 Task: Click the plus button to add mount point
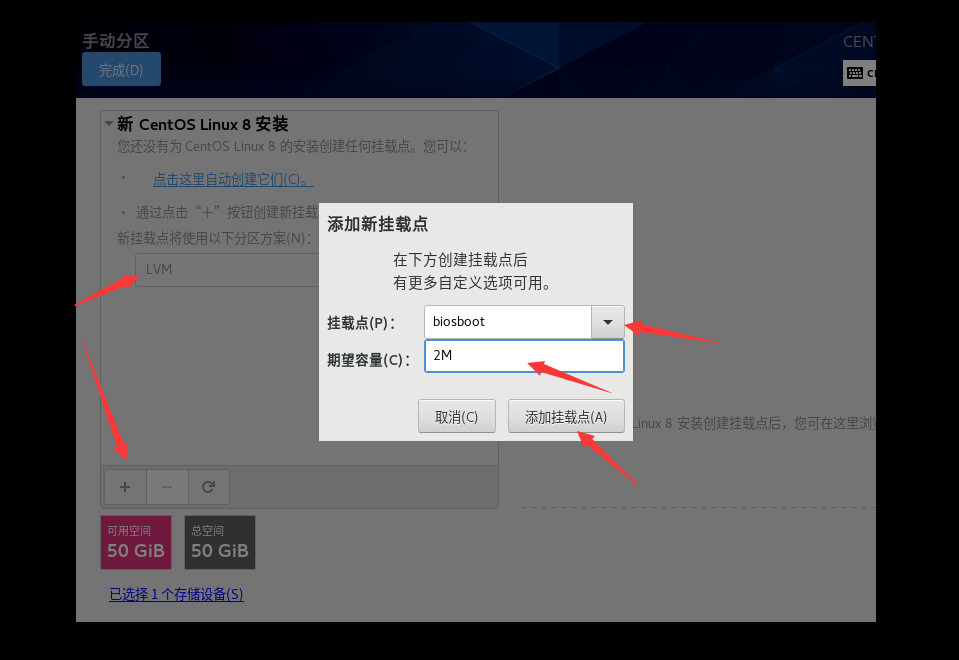tap(125, 487)
